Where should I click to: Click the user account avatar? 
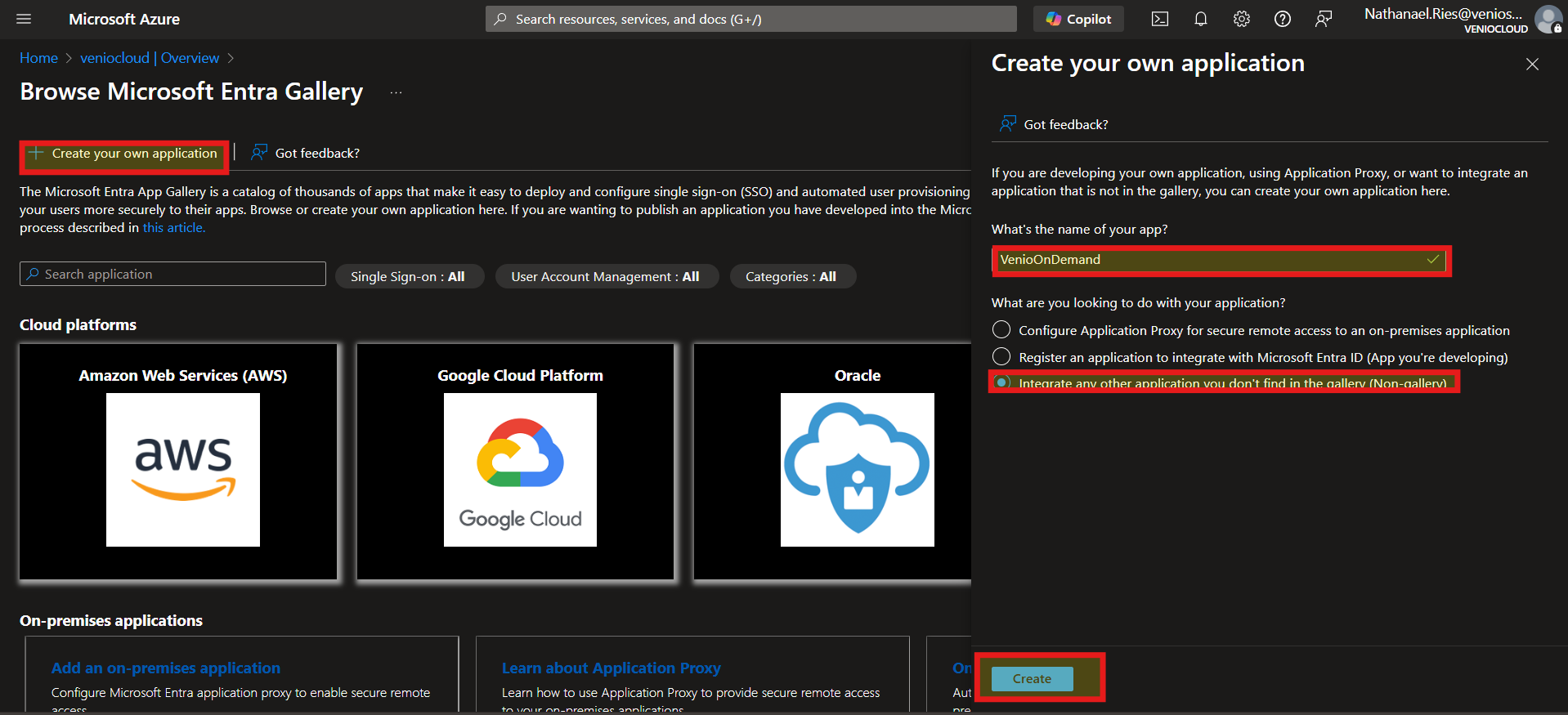click(x=1548, y=19)
